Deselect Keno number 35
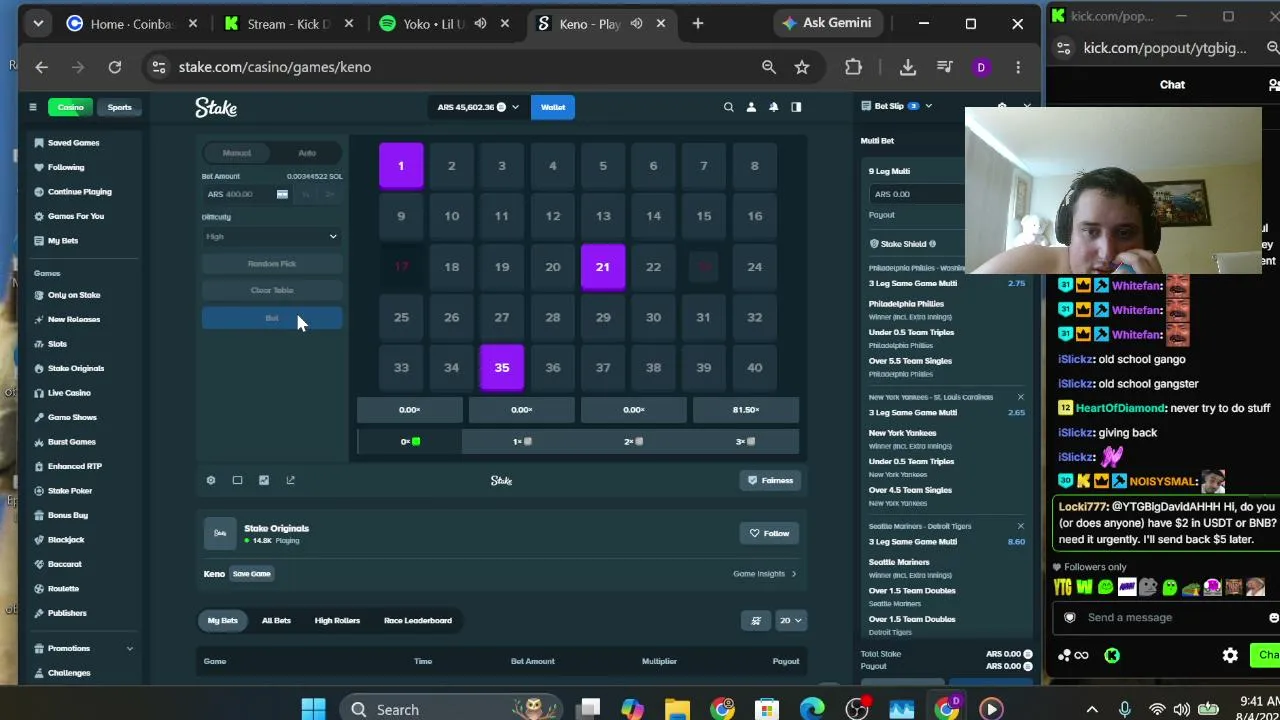This screenshot has width=1280, height=720. [502, 368]
